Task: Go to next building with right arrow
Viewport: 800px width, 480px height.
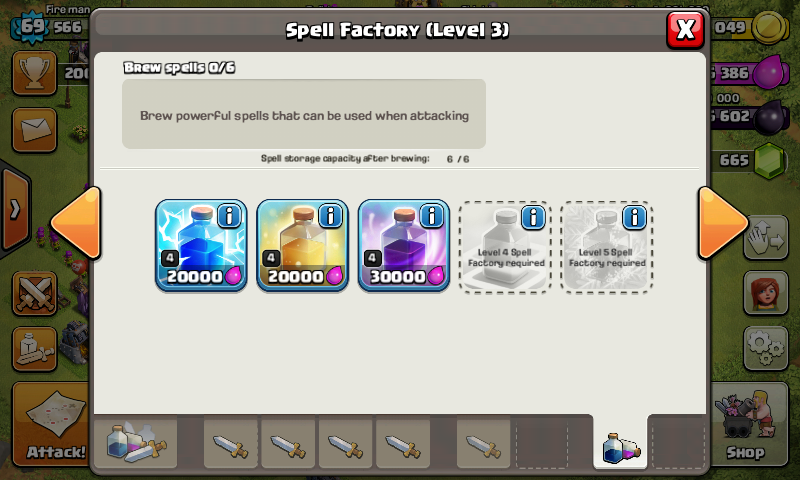Action: tap(722, 222)
